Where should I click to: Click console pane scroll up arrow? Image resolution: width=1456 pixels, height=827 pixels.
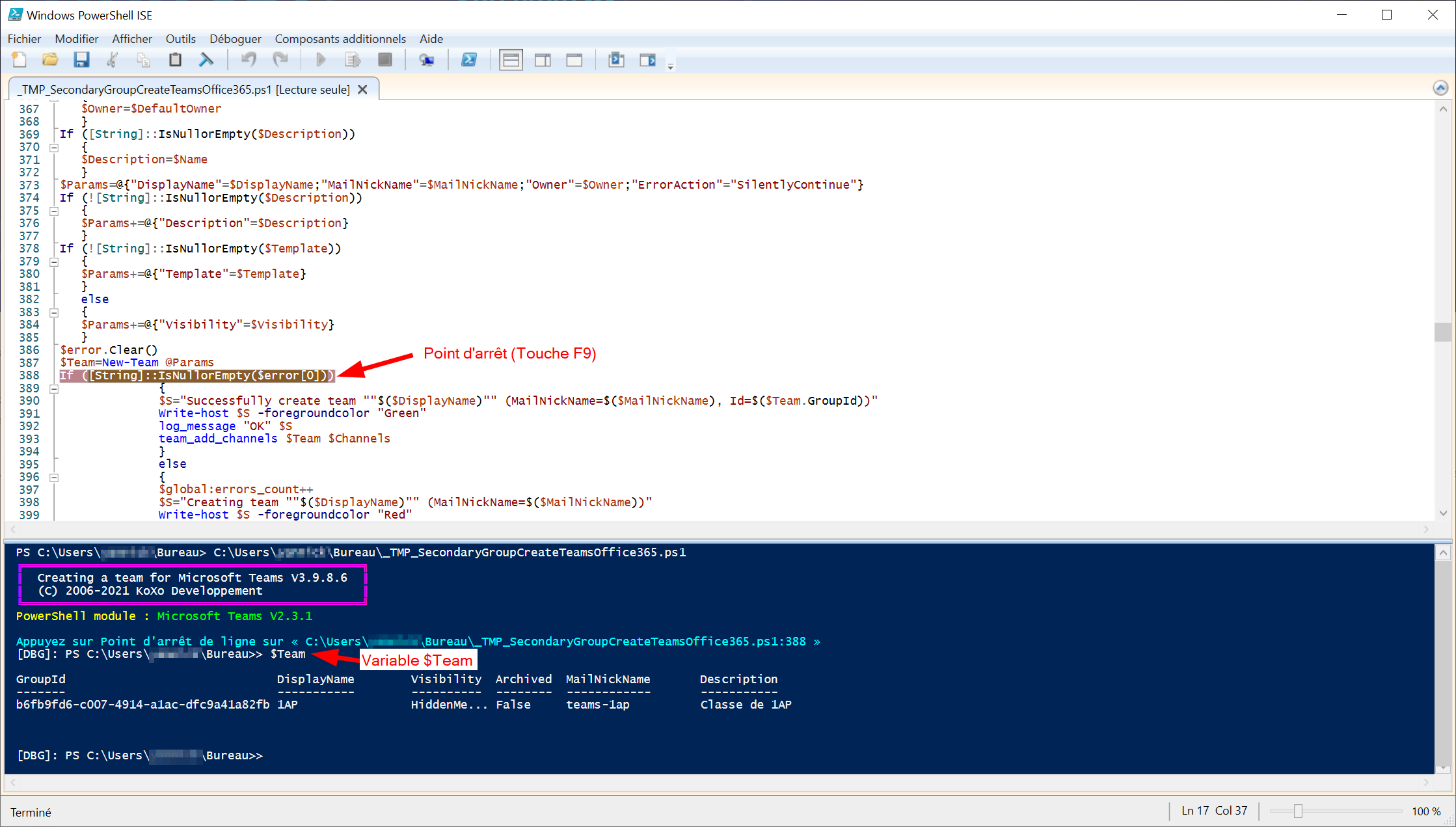pos(1443,552)
